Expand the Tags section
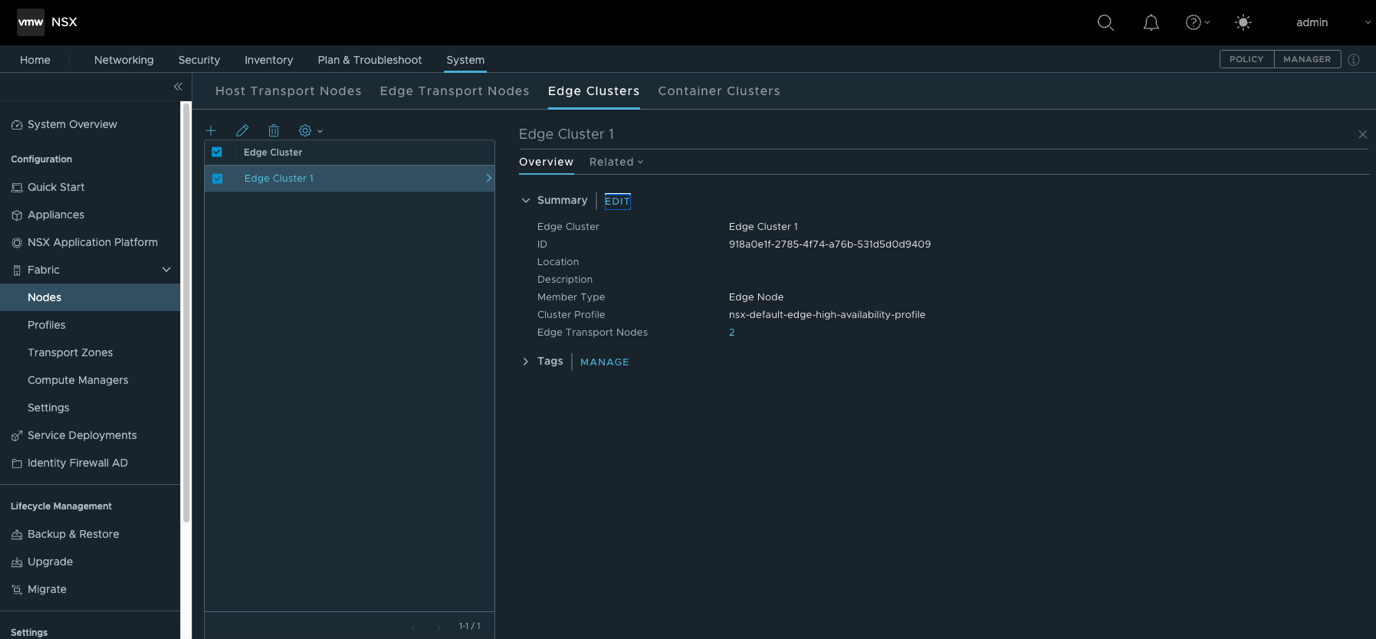Screen dimensions: 1376x639 pyautogui.click(x=526, y=361)
